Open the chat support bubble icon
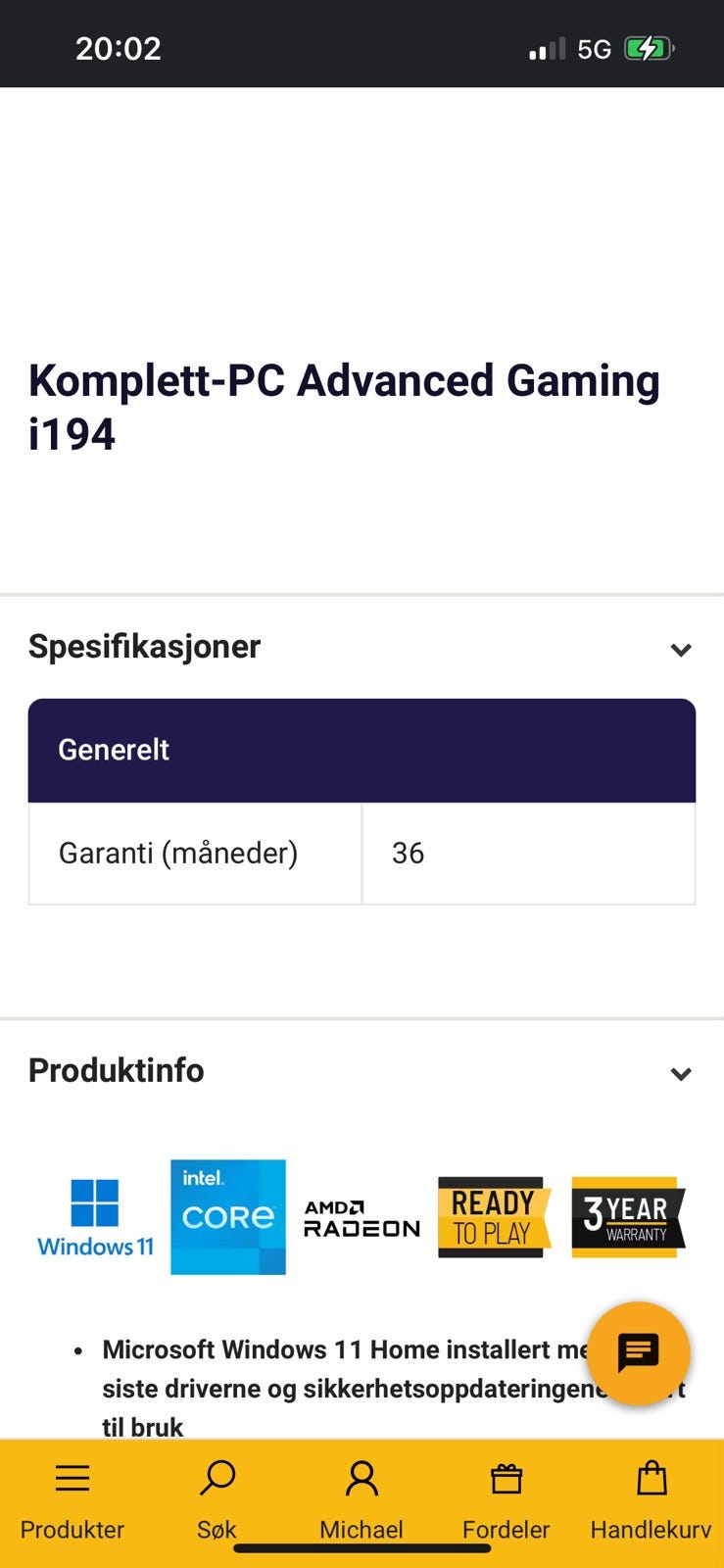The width and height of the screenshot is (724, 1568). click(x=639, y=1354)
